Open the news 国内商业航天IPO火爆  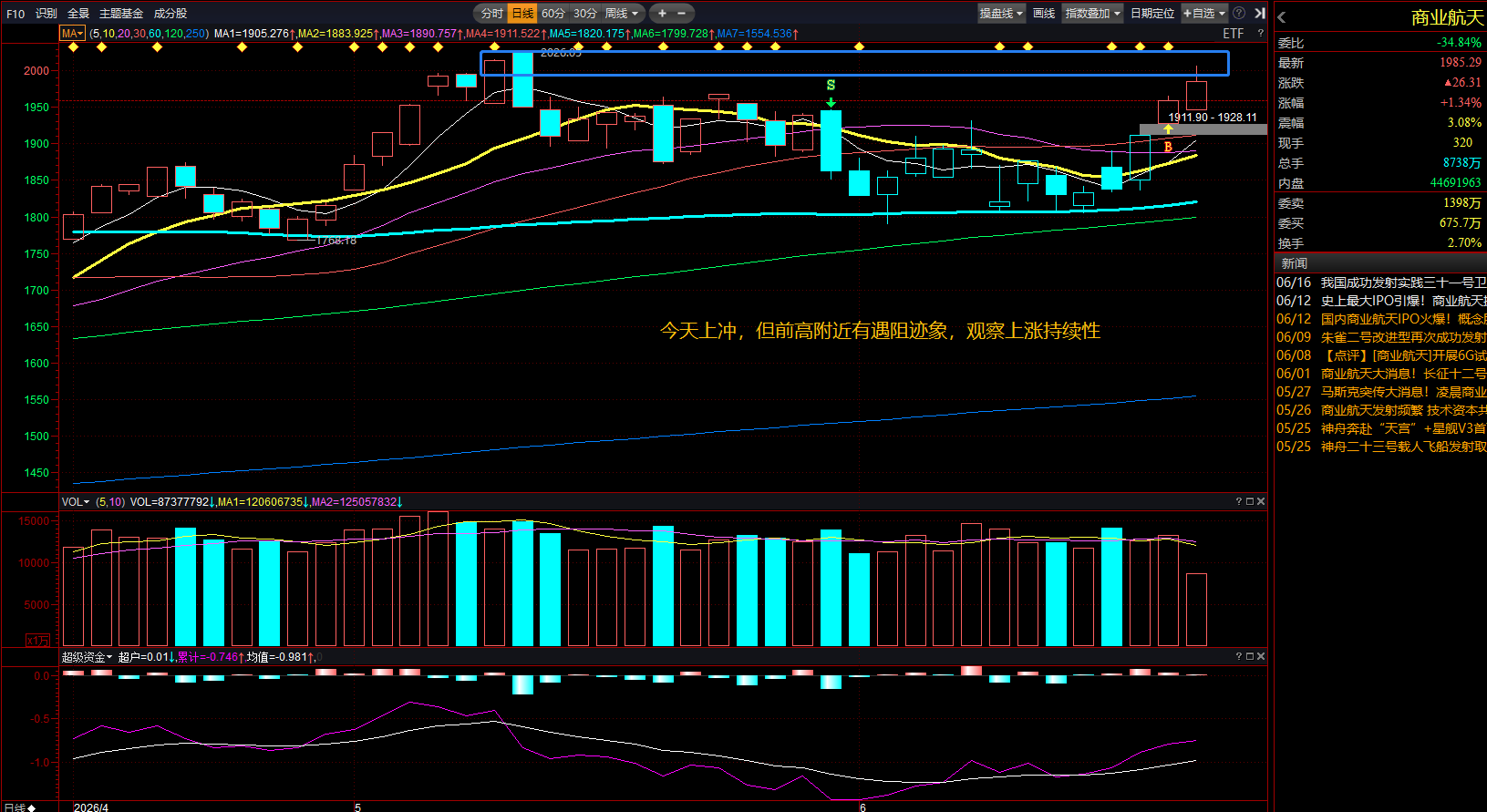click(1381, 319)
